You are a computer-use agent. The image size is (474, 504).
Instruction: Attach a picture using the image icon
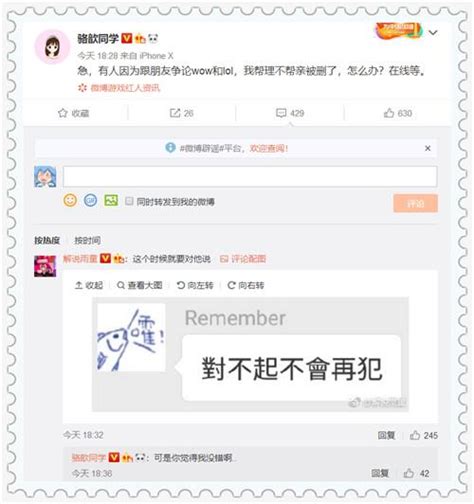point(111,200)
